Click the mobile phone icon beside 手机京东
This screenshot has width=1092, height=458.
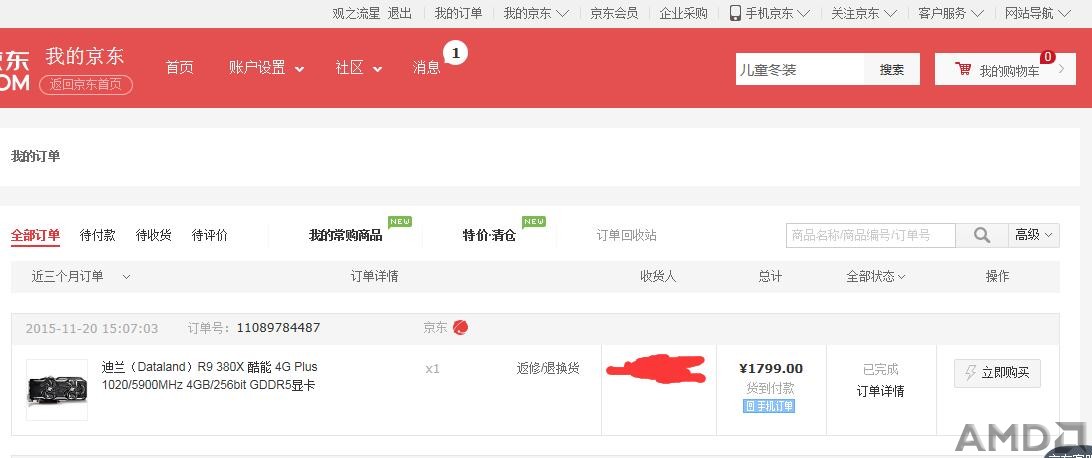735,13
